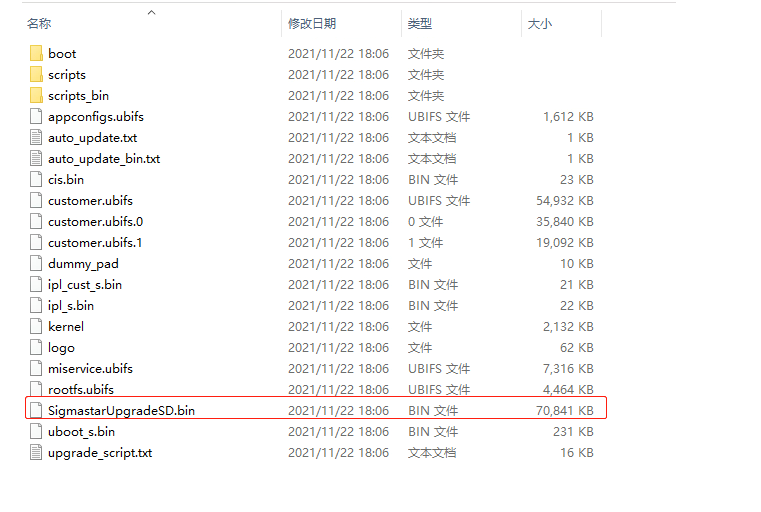761x512 pixels.
Task: Click the 10 KB size of dummy_pad
Action: [577, 264]
